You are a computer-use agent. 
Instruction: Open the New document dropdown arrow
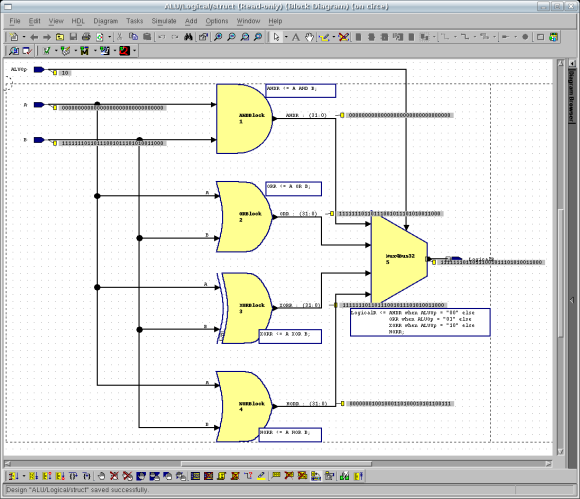[x=24, y=37]
